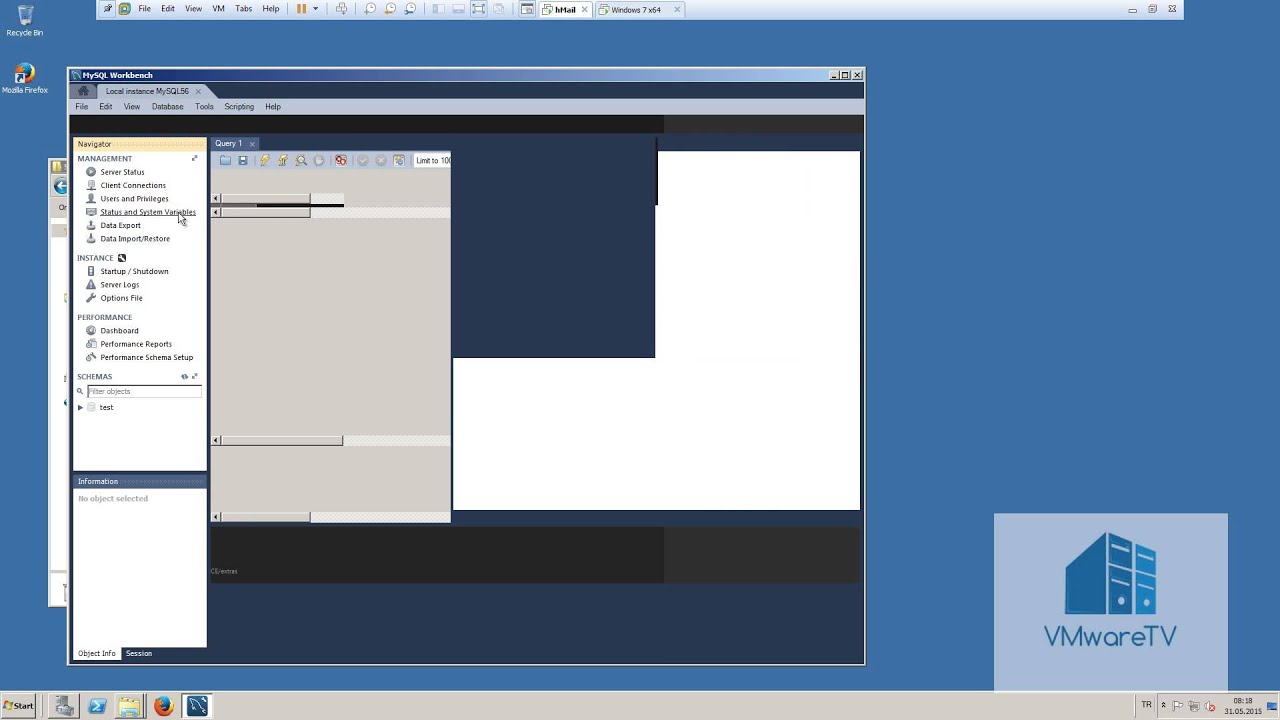This screenshot has height=720, width=1280.
Task: Open VMware VM menu
Action: pos(218,8)
